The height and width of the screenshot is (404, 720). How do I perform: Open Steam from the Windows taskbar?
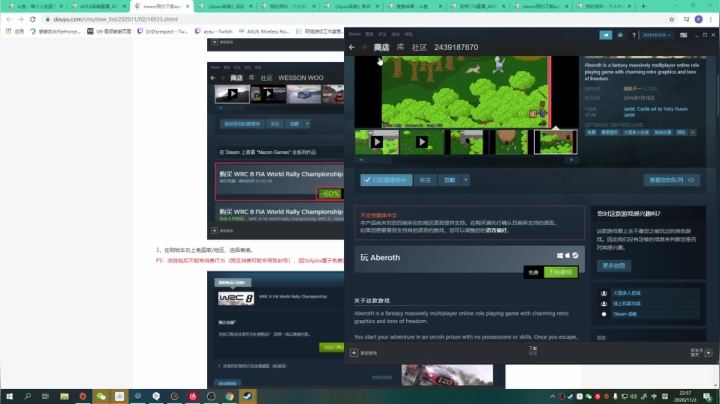248,396
